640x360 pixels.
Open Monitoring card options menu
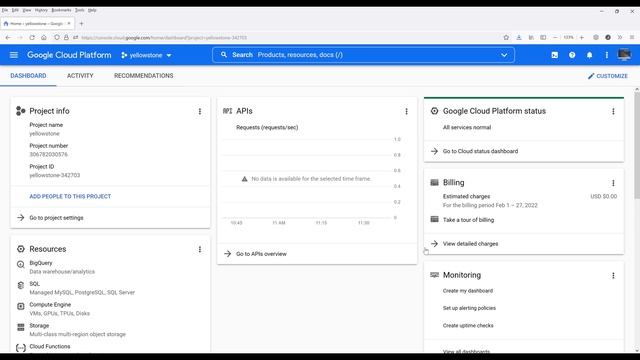613,276
